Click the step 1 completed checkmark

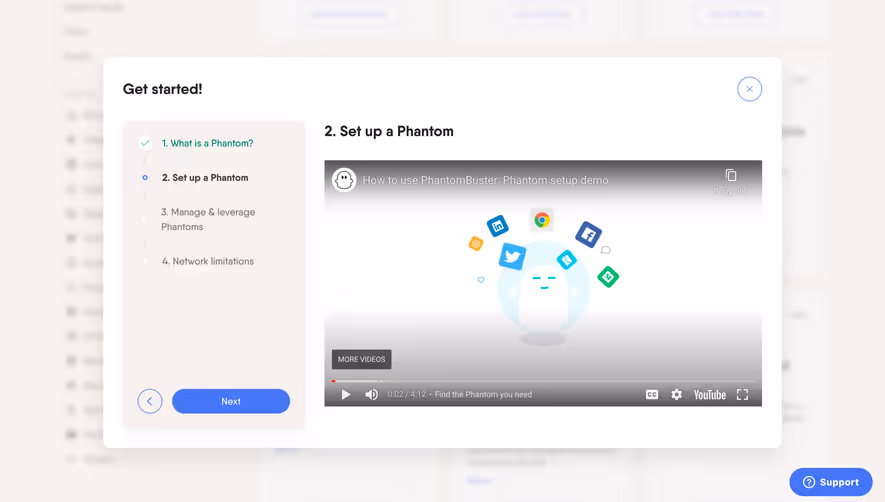click(x=145, y=143)
